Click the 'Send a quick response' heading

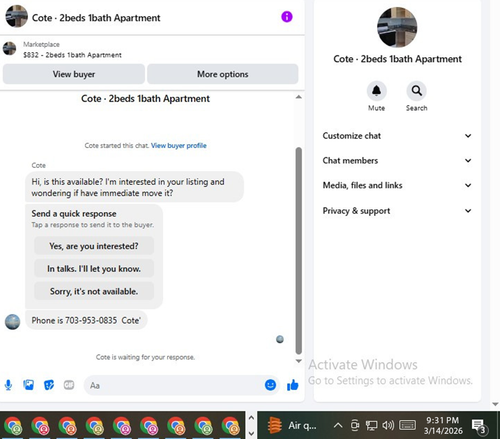74,213
